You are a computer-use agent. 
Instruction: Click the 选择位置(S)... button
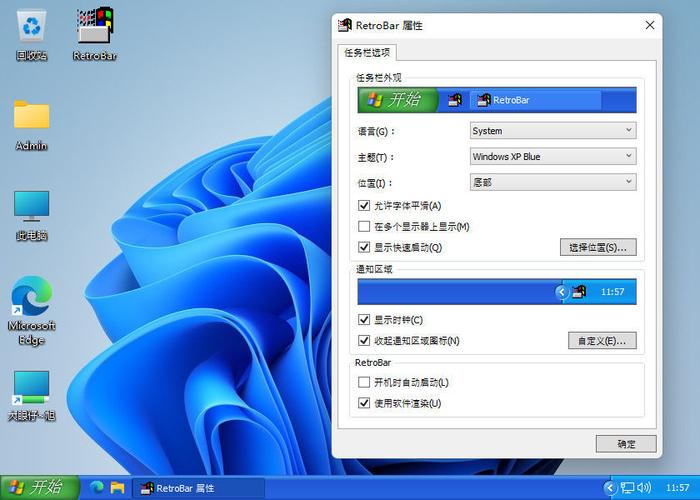point(598,247)
